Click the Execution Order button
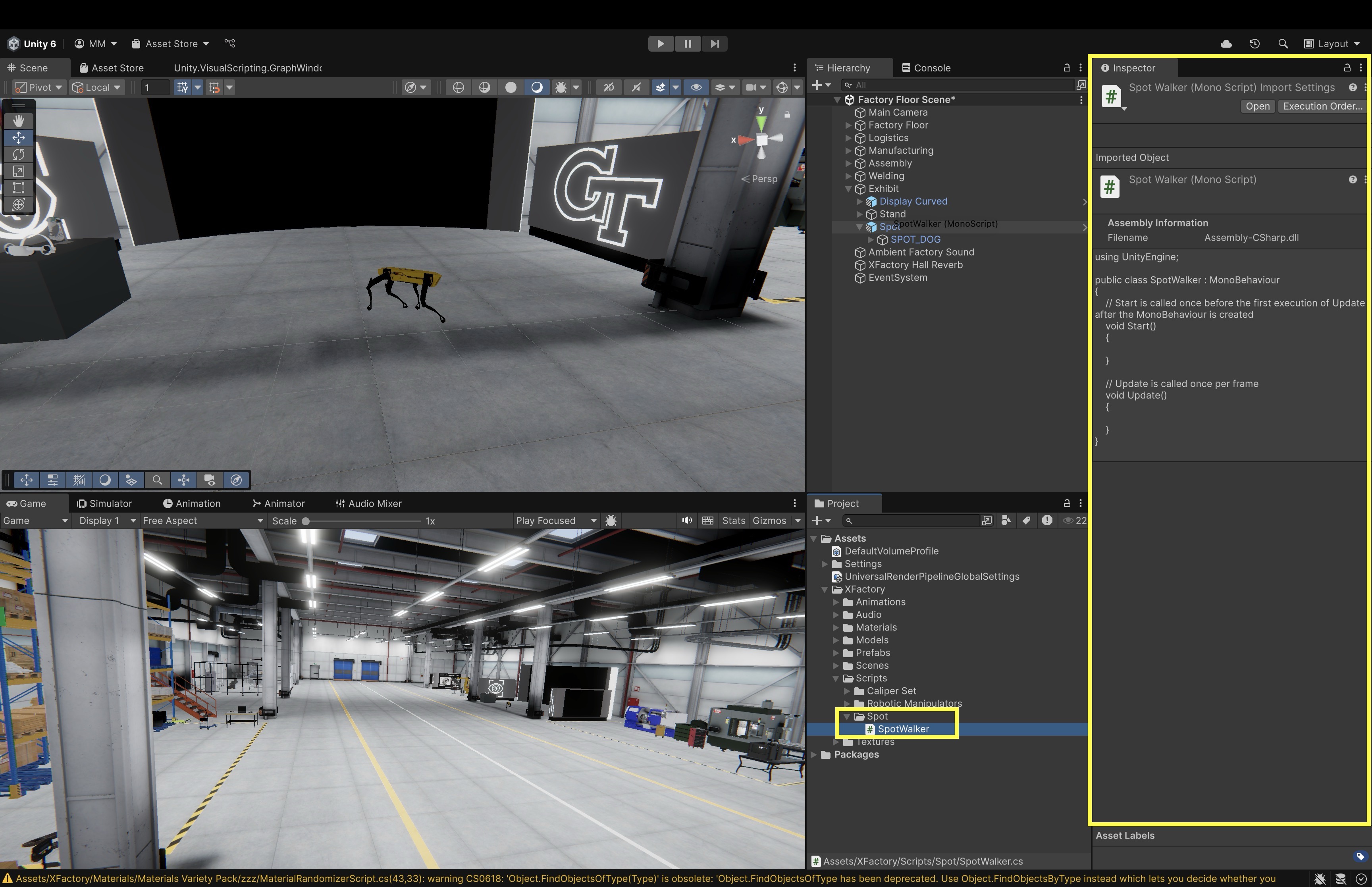The image size is (1372, 887). click(x=1322, y=106)
